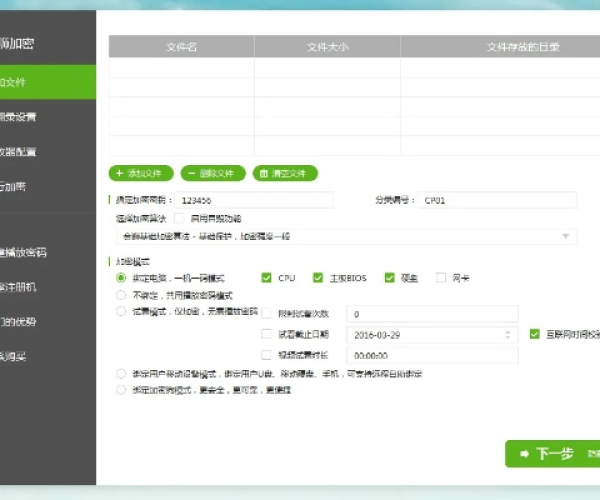Viewport: 600px width, 500px height.
Task: Enable the video trial duration checkbox
Action: coord(266,355)
